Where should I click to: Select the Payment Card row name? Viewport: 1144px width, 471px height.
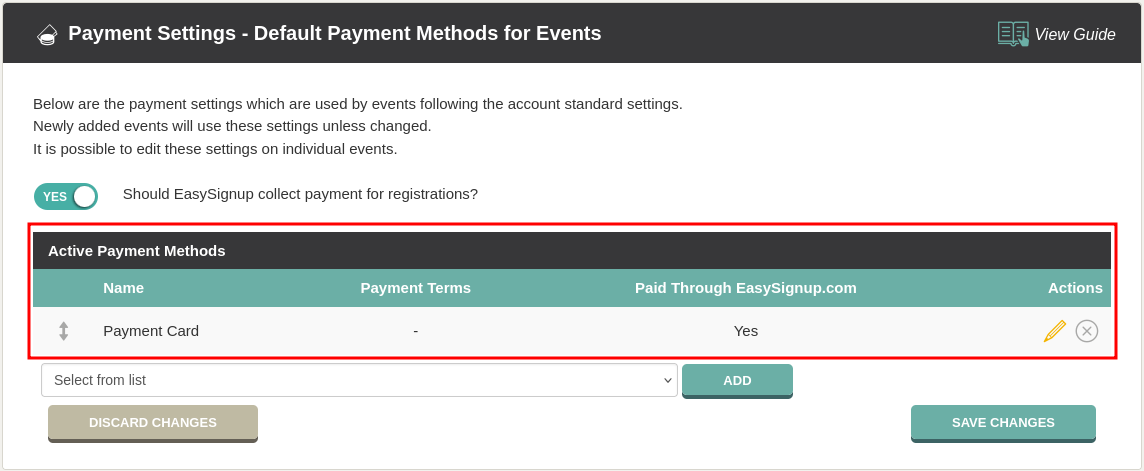tap(151, 331)
